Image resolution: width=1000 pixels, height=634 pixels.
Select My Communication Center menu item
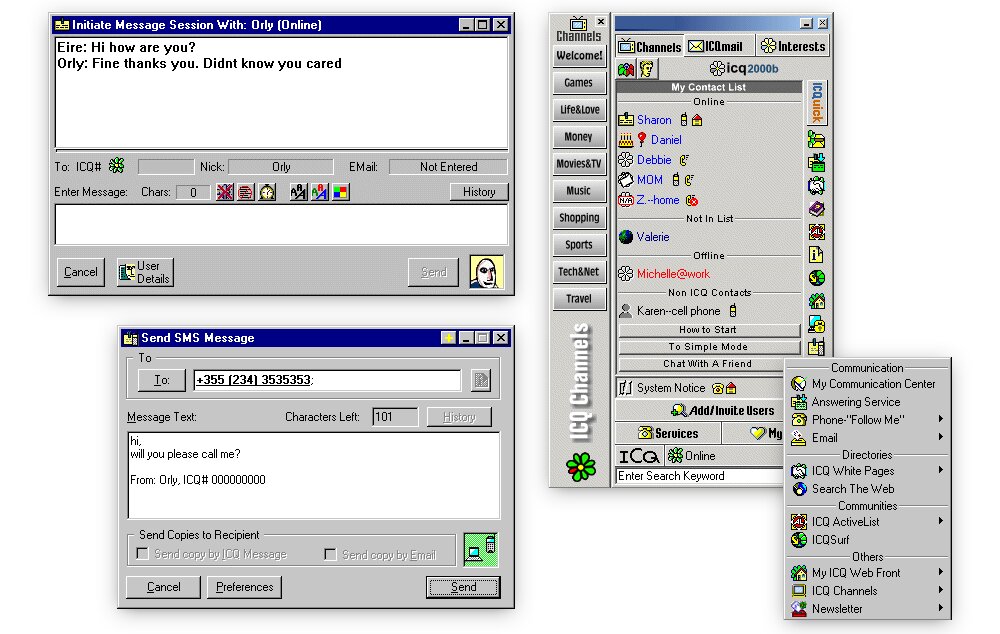pyautogui.click(x=867, y=384)
